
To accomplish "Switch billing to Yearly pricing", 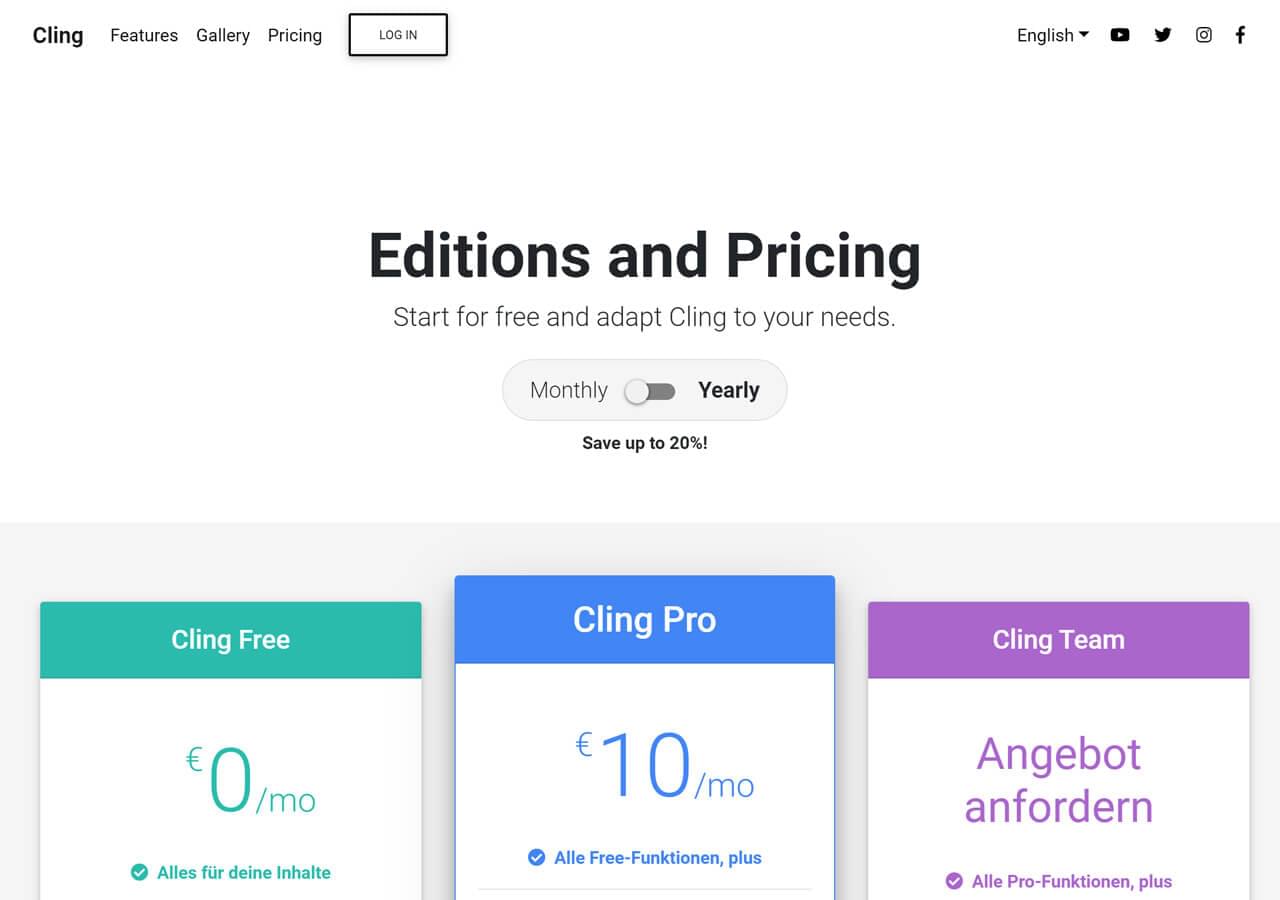I will (729, 390).
